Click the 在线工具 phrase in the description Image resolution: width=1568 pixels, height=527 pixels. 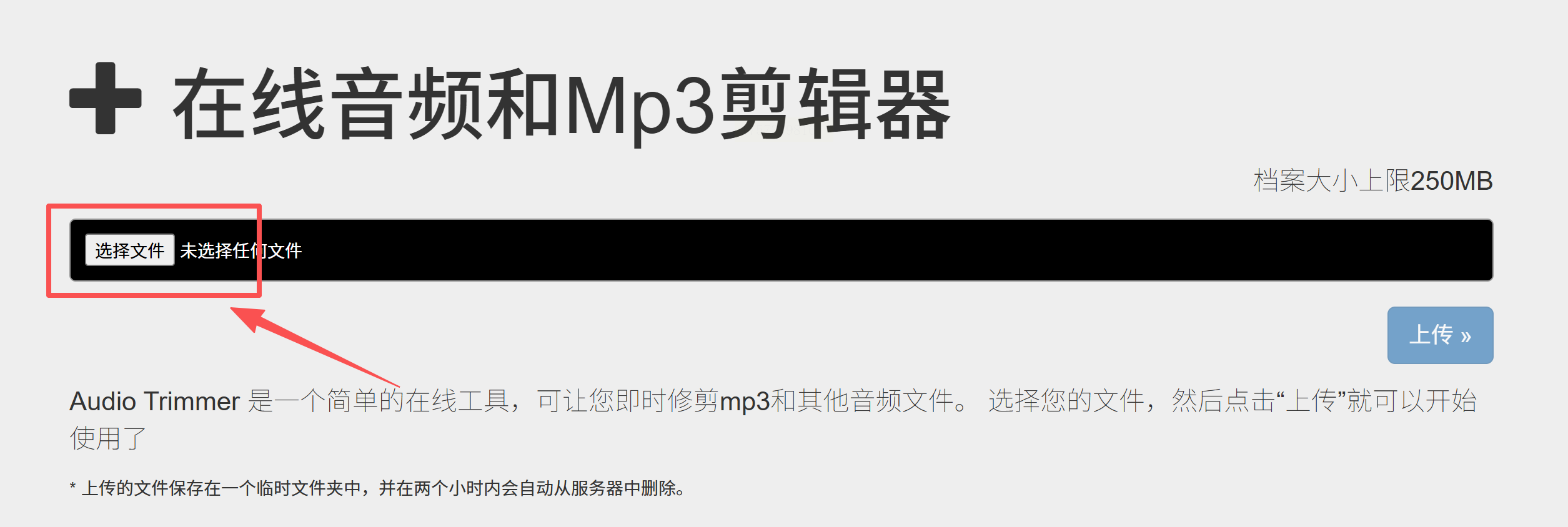click(457, 401)
